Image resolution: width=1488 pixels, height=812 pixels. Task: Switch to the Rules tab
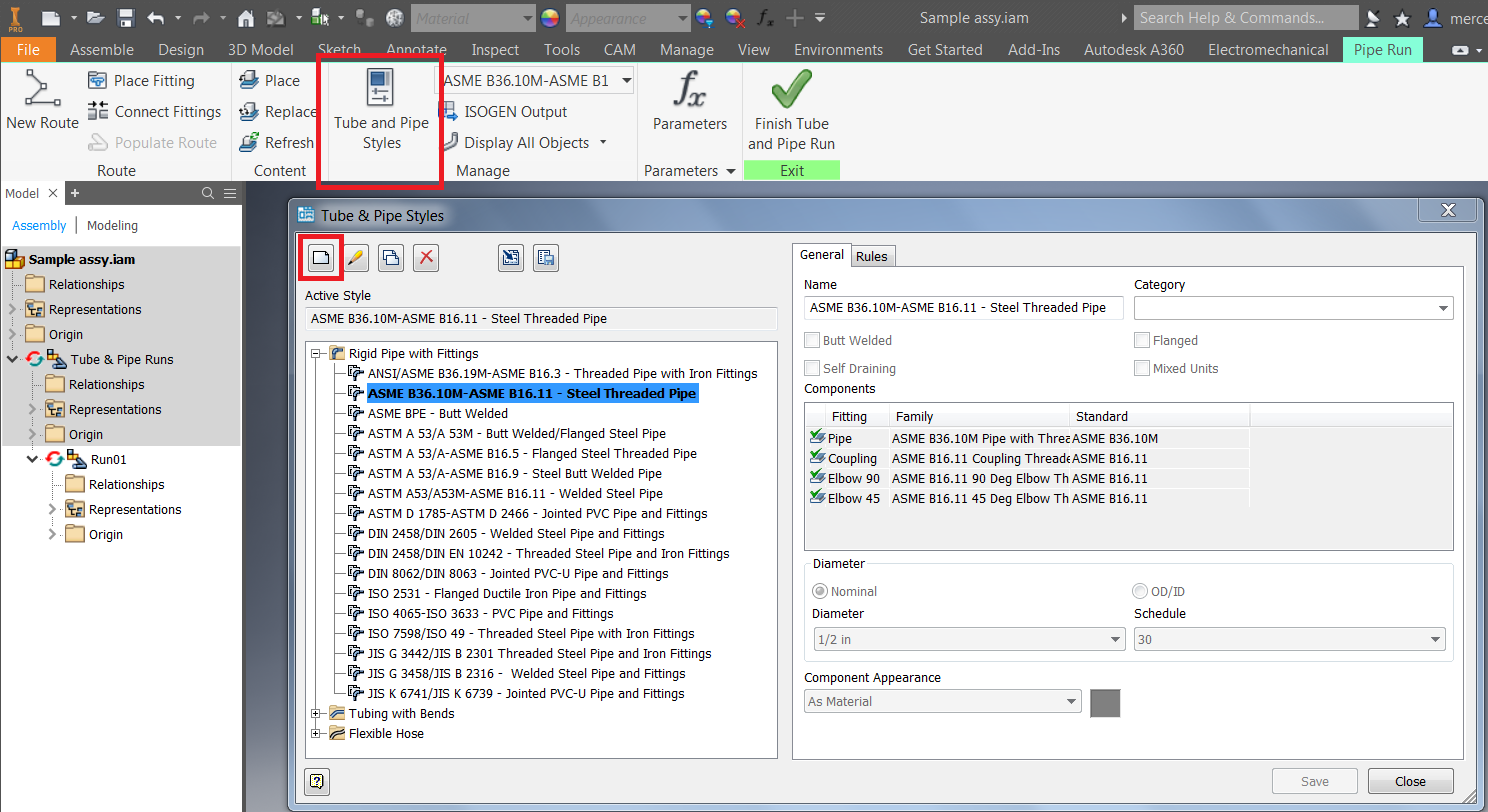pos(871,255)
